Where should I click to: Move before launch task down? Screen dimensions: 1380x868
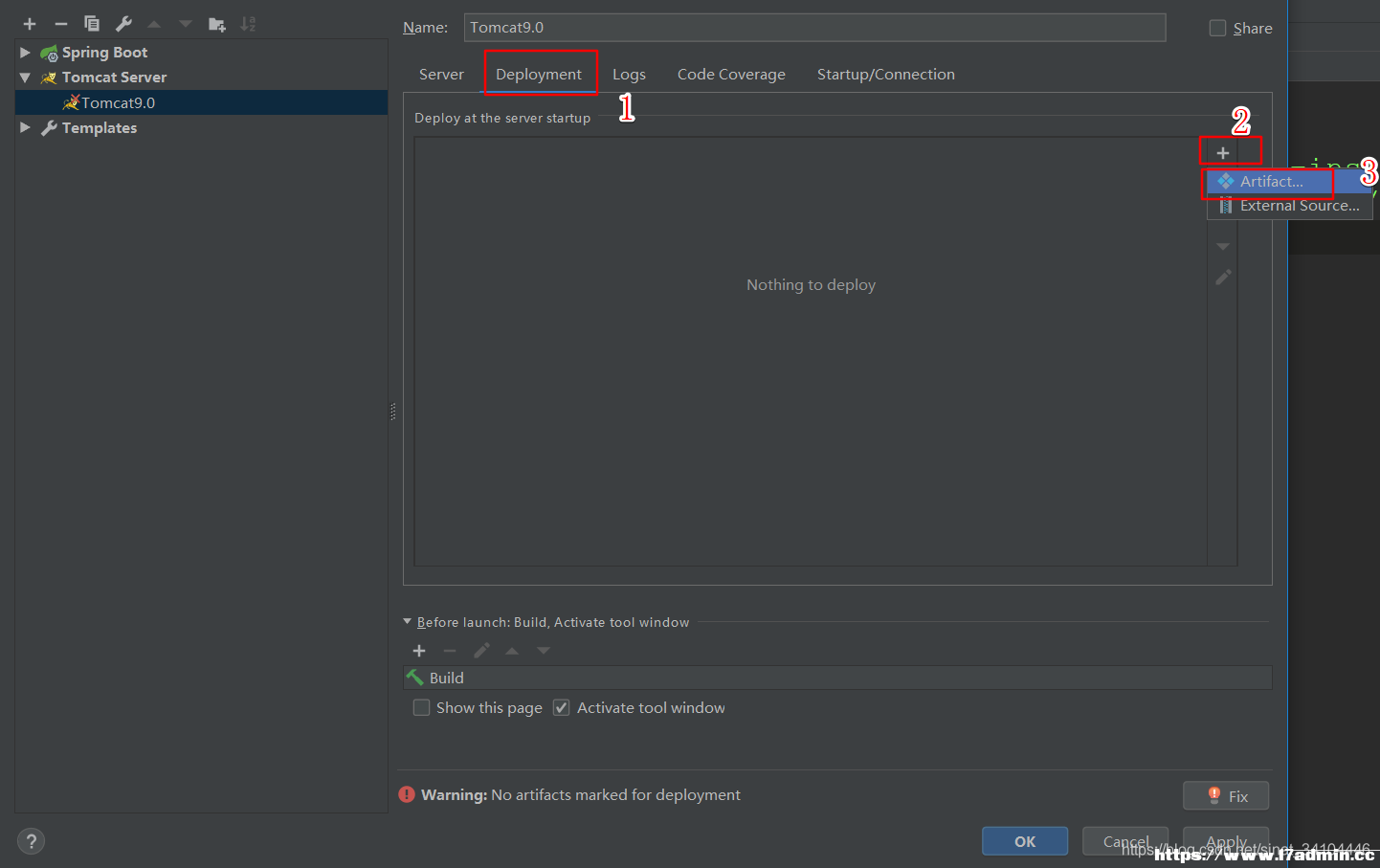[544, 651]
